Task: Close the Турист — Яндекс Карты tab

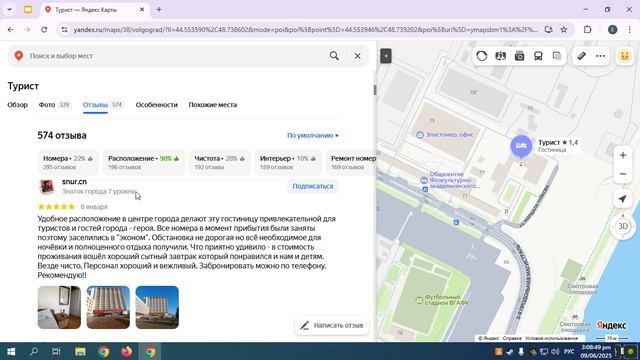Action: pyautogui.click(x=142, y=9)
